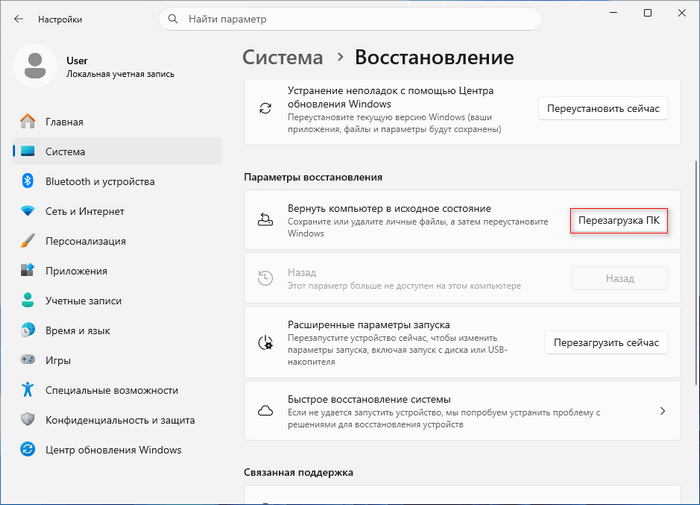This screenshot has height=505, width=700.
Task: Click the Wi-Fi icon for Сеть и Интернет
Action: coord(28,211)
